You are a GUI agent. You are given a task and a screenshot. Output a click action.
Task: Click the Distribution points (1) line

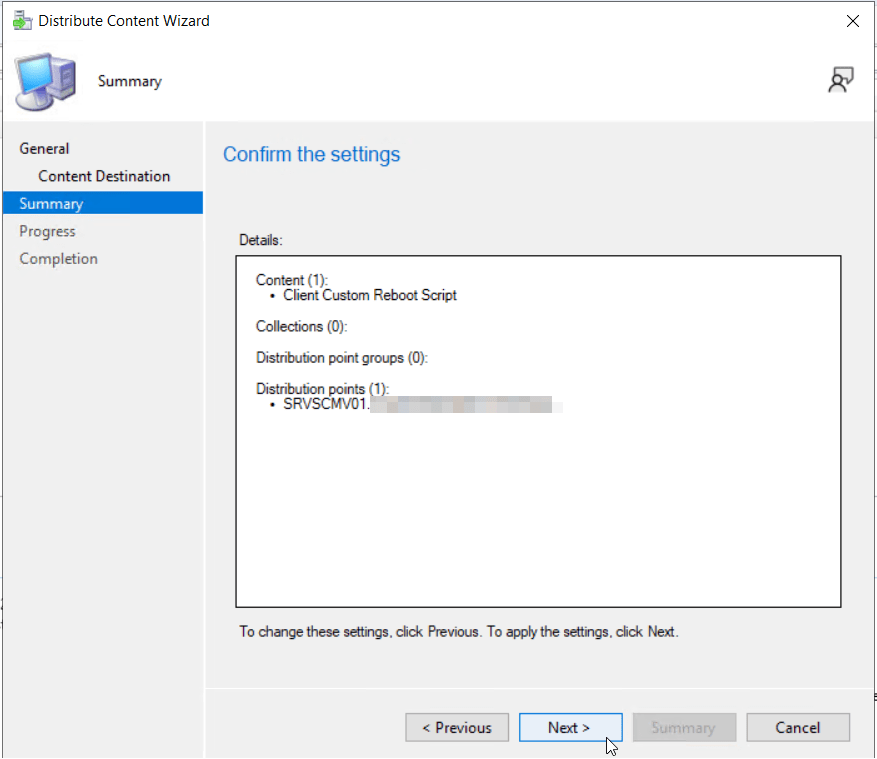(x=322, y=388)
